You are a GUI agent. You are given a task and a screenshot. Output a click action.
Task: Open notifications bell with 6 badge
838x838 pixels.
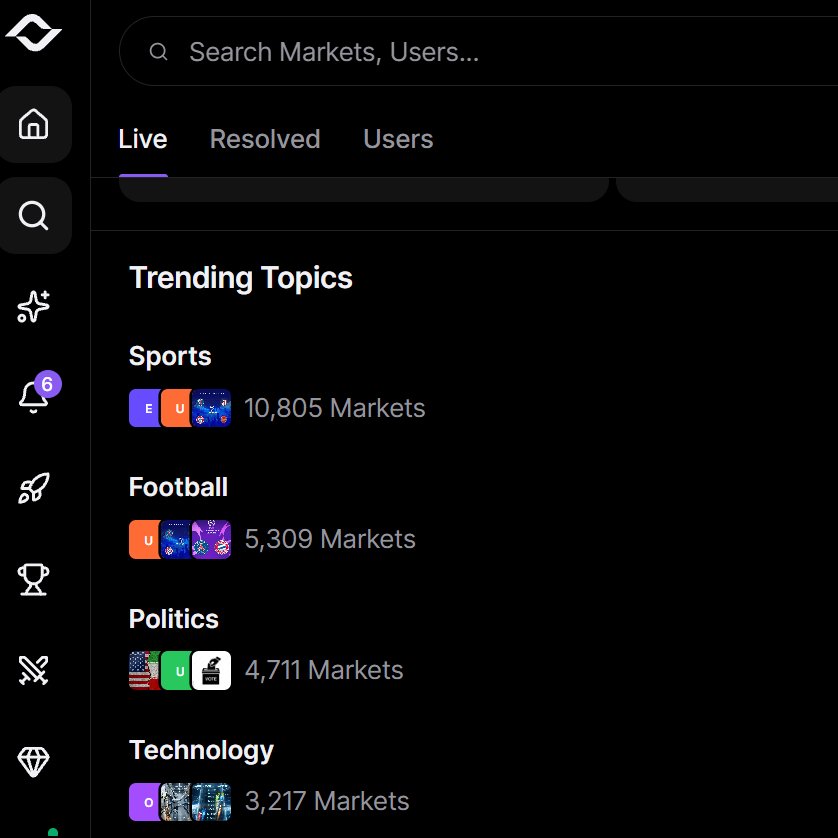click(x=34, y=397)
